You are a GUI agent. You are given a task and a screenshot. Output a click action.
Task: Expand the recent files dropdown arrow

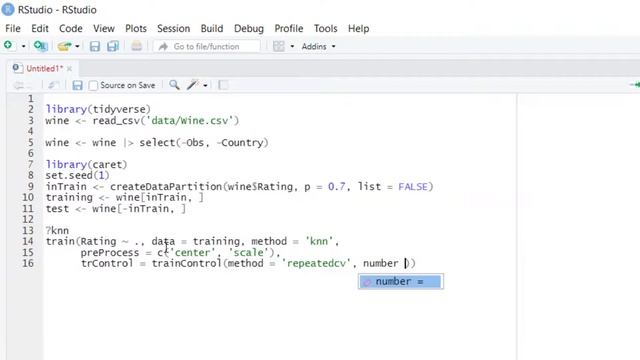pyautogui.click(x=77, y=46)
